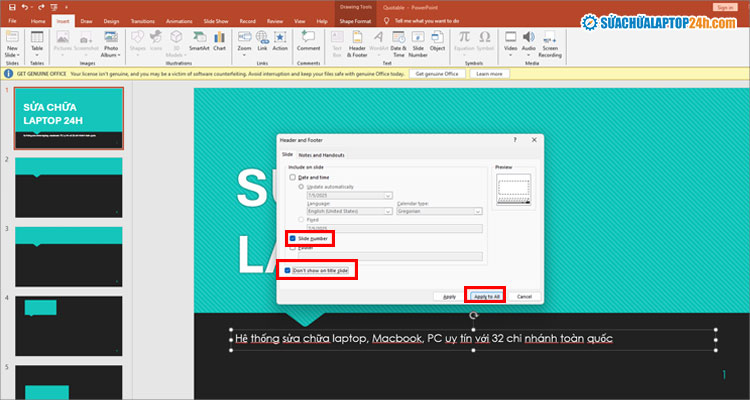This screenshot has width=750, height=400.
Task: Click the Symbol omega icon
Action: point(485,37)
